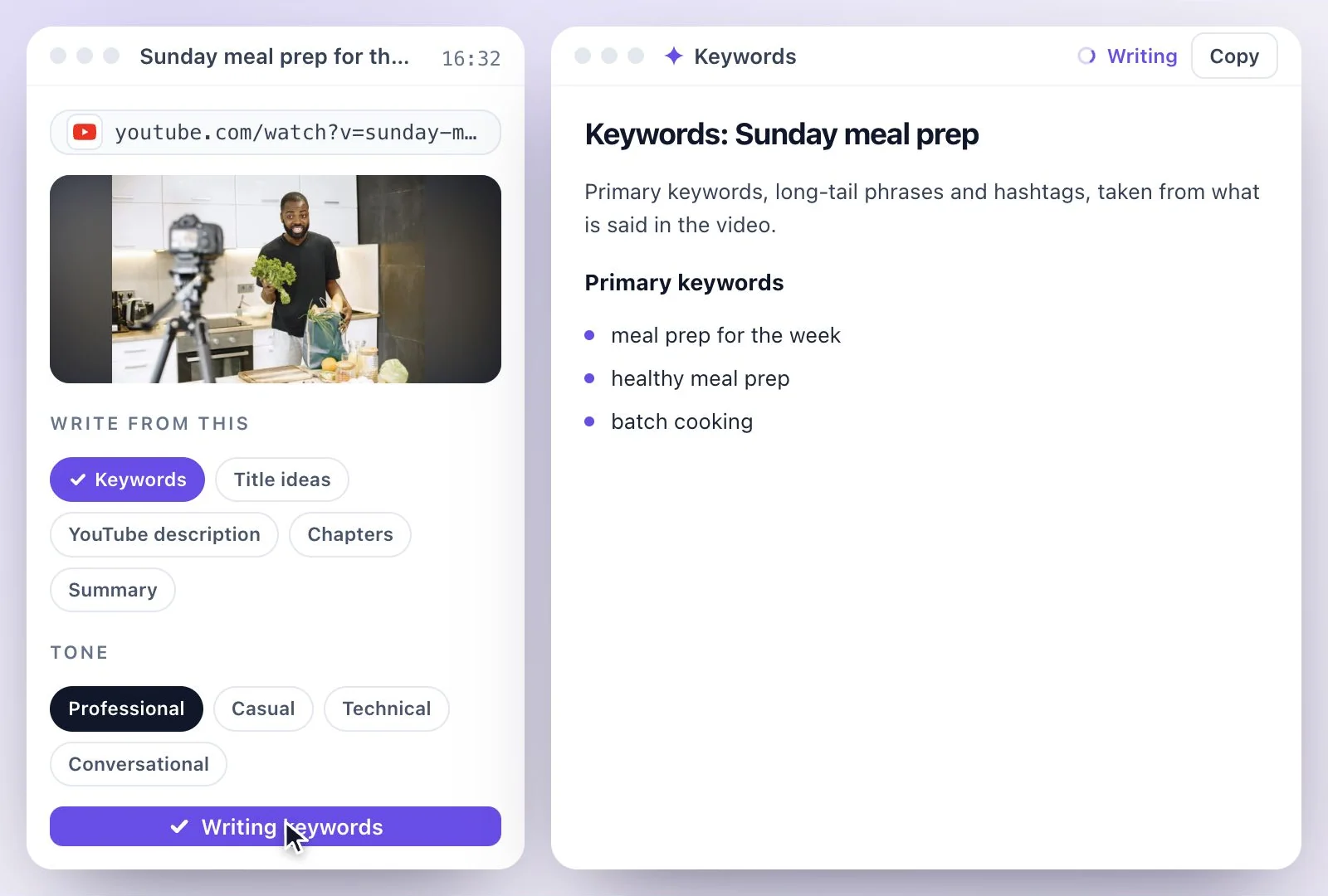The height and width of the screenshot is (896, 1328).
Task: Select the YouTube description chip
Action: [x=164, y=534]
